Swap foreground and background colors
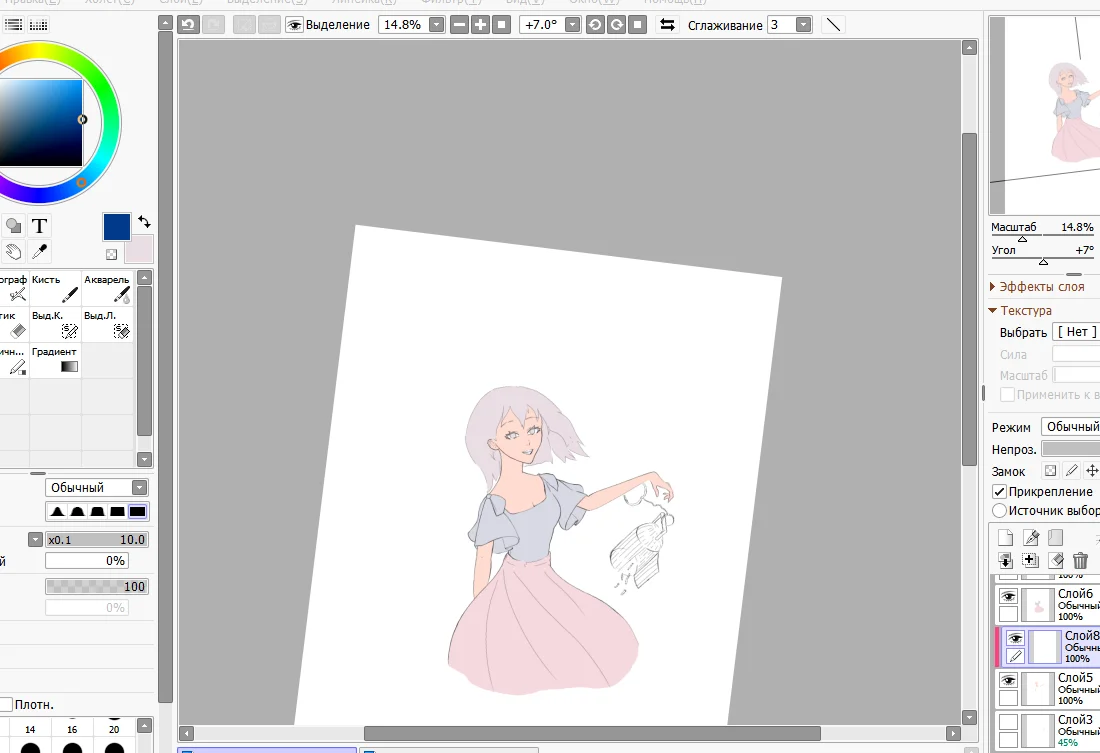This screenshot has height=753, width=1100. pos(145,221)
